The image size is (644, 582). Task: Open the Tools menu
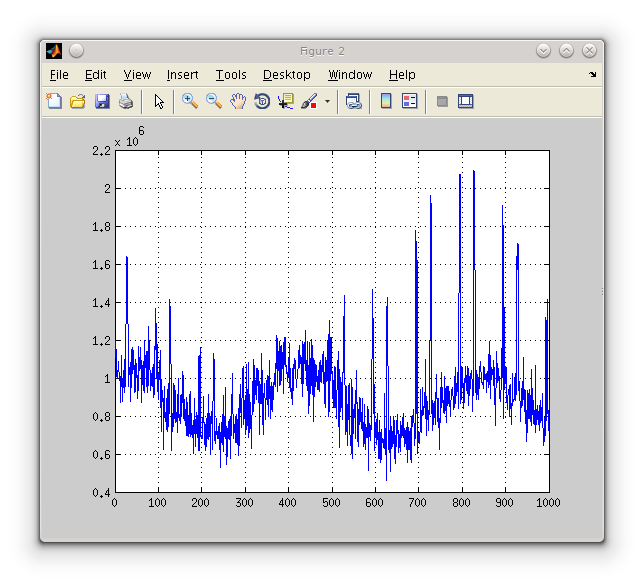[231, 75]
